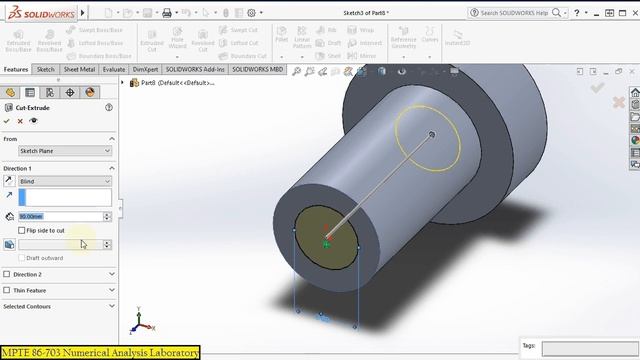This screenshot has height=360, width=640.
Task: Expand the Thin Feature section
Action: pyautogui.click(x=112, y=290)
